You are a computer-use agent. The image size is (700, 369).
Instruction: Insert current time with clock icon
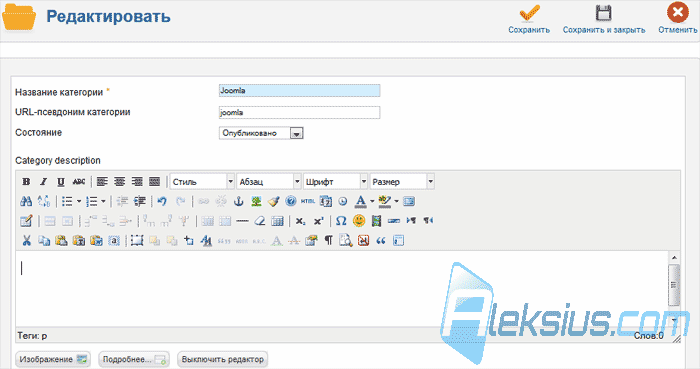[343, 201]
